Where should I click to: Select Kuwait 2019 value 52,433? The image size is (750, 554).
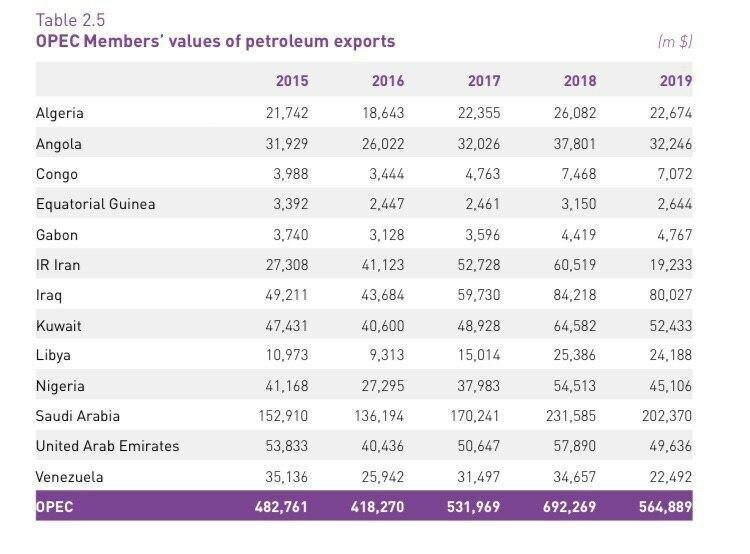671,326
